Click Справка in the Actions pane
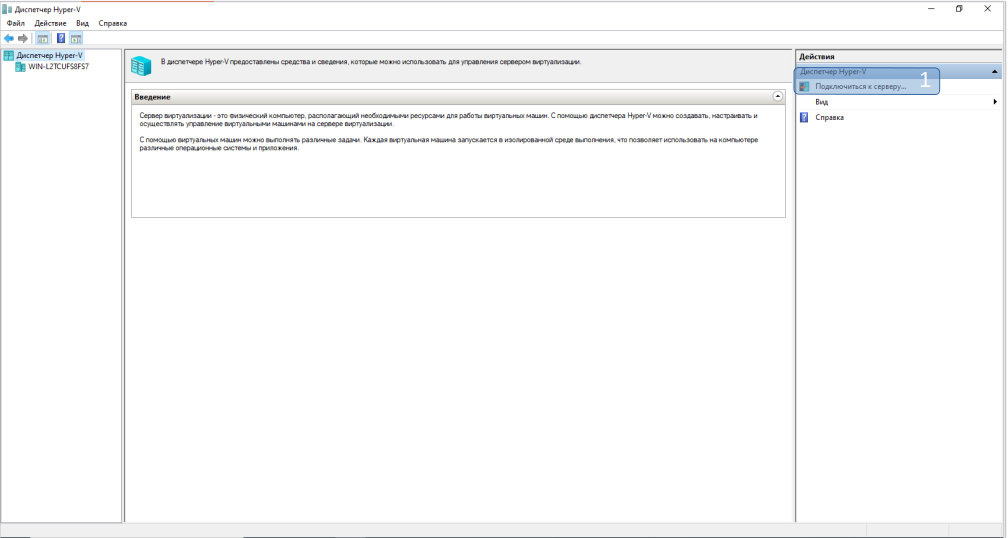 click(x=829, y=118)
